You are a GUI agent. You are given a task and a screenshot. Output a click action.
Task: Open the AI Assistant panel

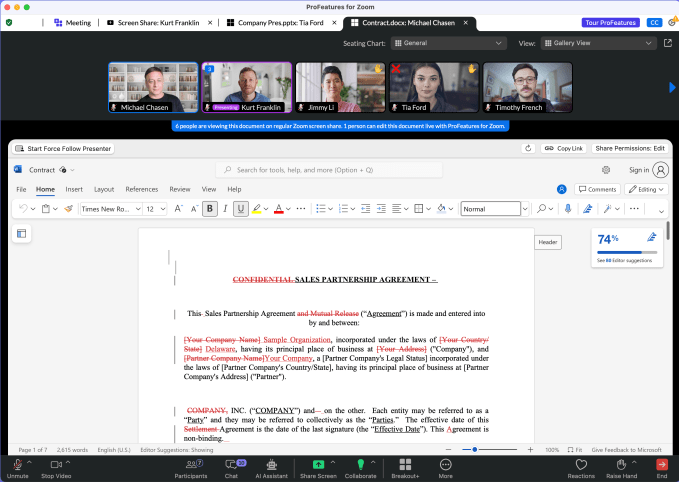(x=272, y=464)
